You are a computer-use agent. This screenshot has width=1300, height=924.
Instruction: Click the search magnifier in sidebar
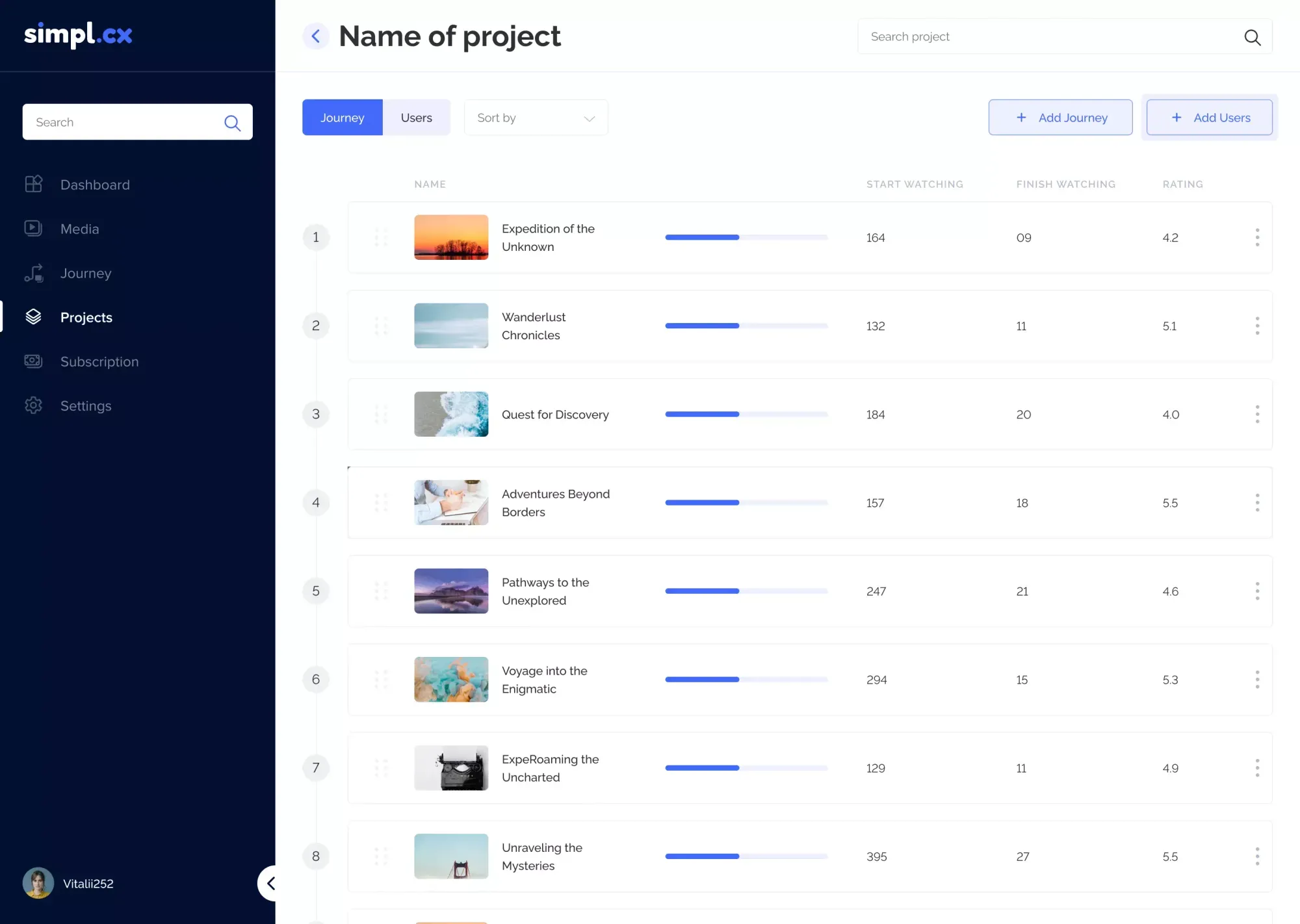232,123
